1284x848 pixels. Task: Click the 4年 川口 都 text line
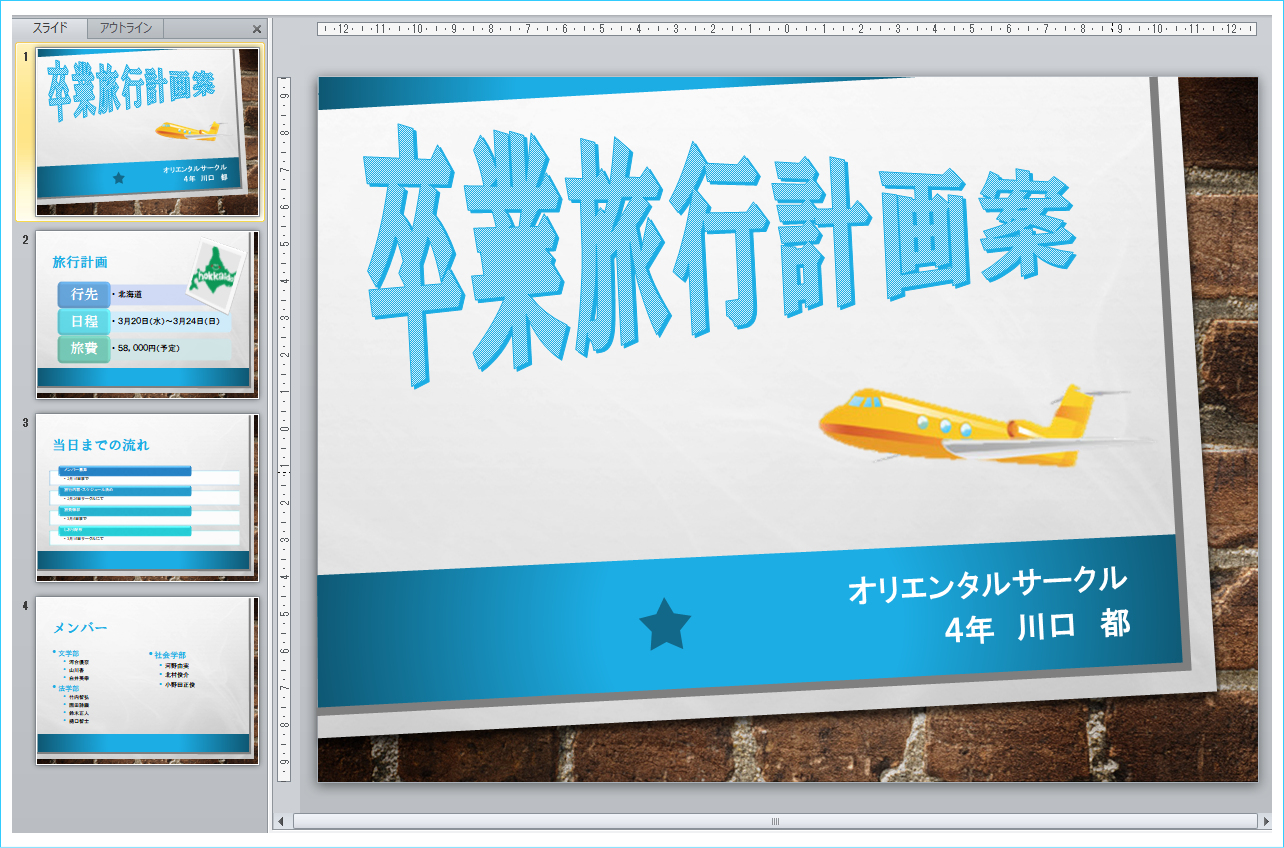(1037, 627)
